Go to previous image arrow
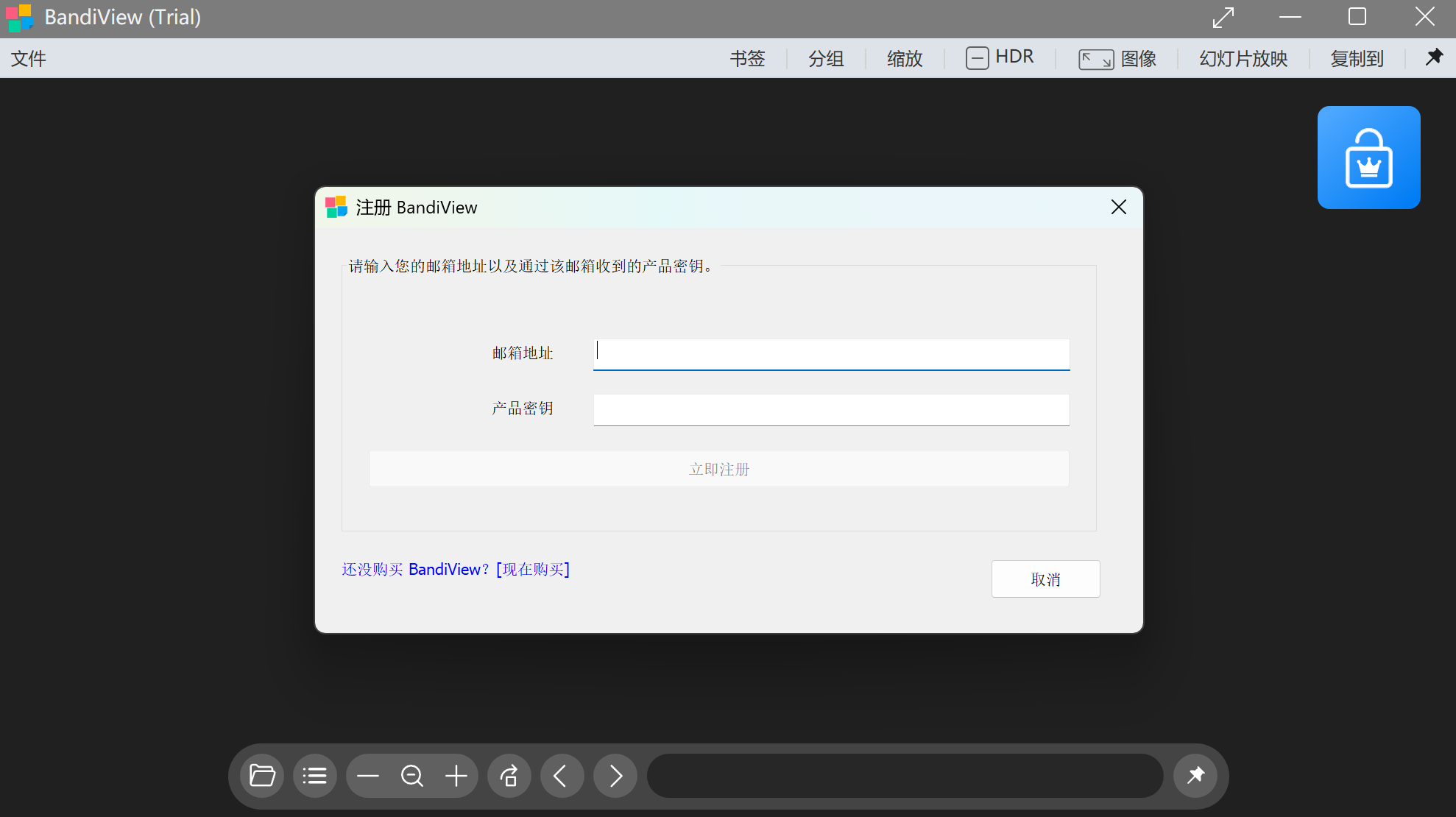 pyautogui.click(x=562, y=776)
